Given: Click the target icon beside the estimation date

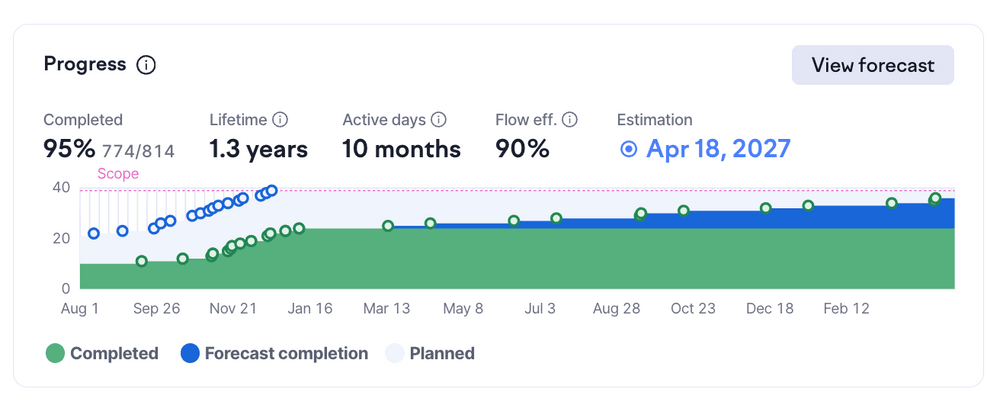Looking at the screenshot, I should pyautogui.click(x=629, y=150).
